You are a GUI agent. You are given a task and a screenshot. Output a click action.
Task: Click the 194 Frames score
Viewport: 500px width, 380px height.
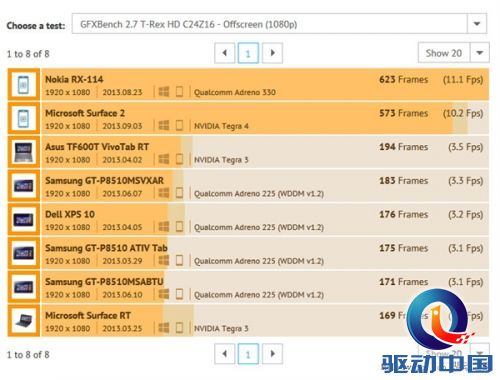click(x=403, y=147)
